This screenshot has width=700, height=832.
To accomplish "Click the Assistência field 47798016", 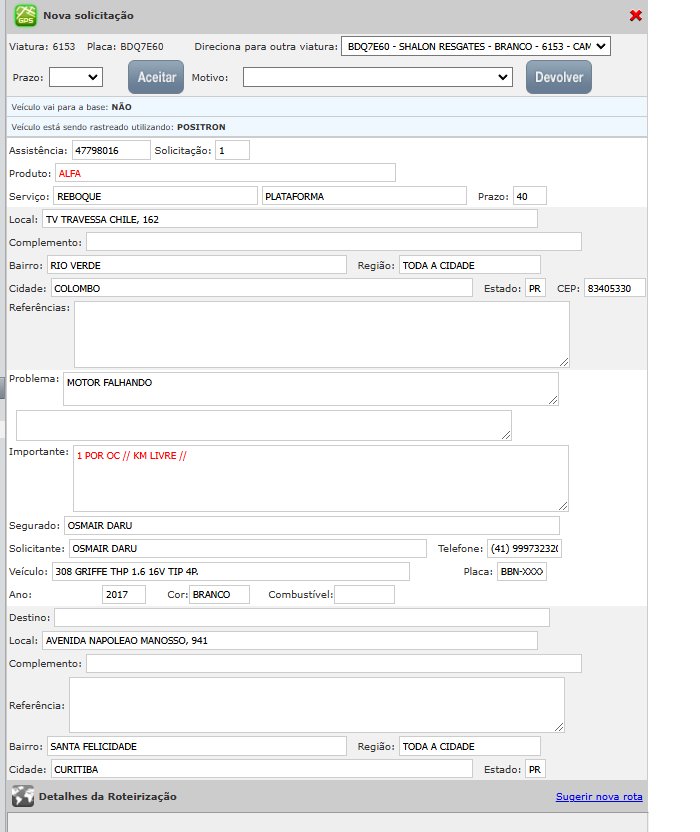I will pyautogui.click(x=111, y=150).
